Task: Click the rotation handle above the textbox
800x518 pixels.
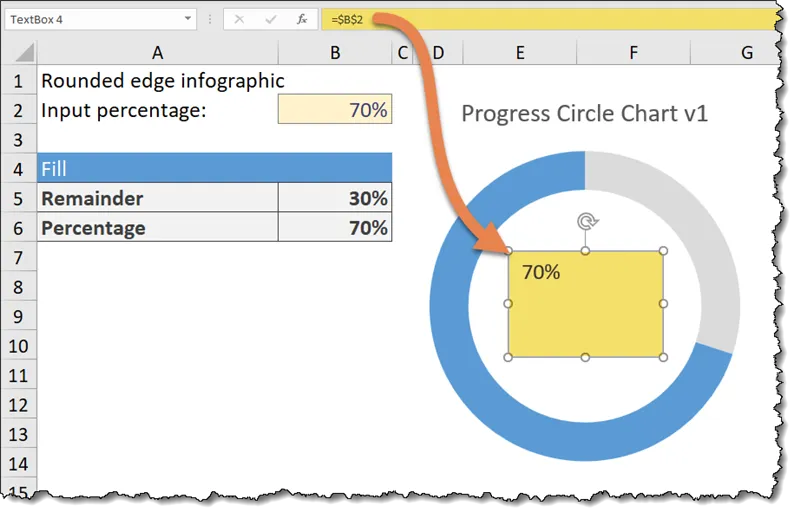Action: [x=587, y=222]
